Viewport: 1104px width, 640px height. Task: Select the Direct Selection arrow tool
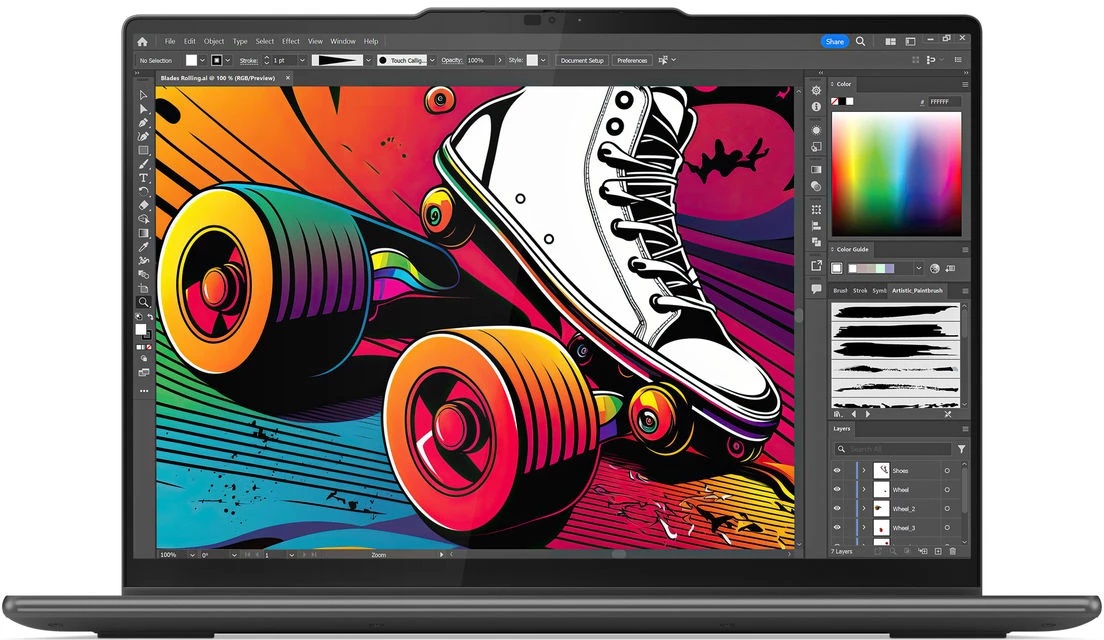[143, 108]
